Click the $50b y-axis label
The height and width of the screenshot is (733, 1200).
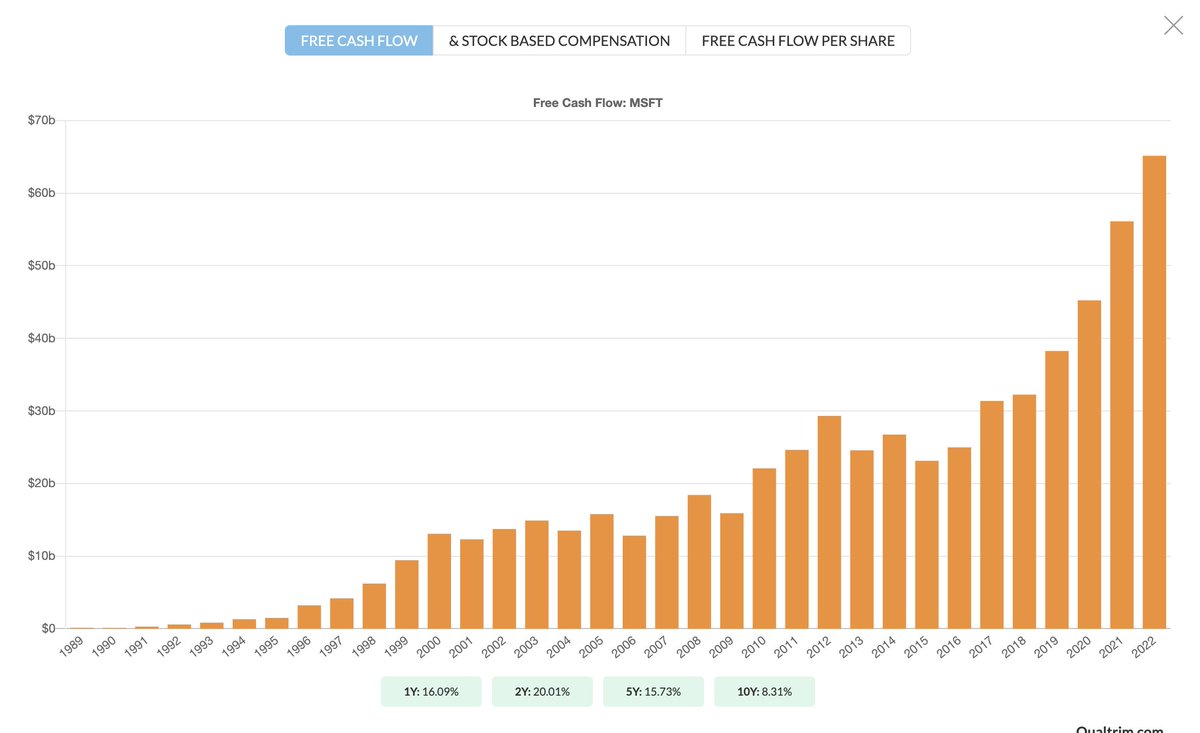tap(41, 266)
